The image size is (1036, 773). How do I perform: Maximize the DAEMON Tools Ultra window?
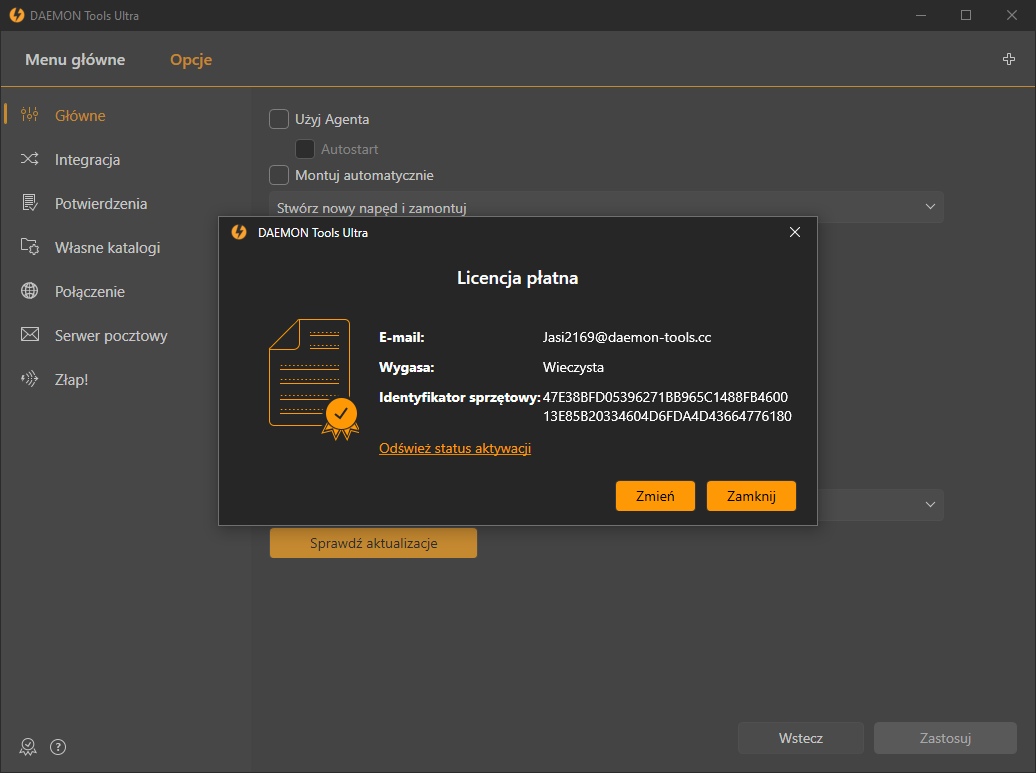(x=966, y=15)
